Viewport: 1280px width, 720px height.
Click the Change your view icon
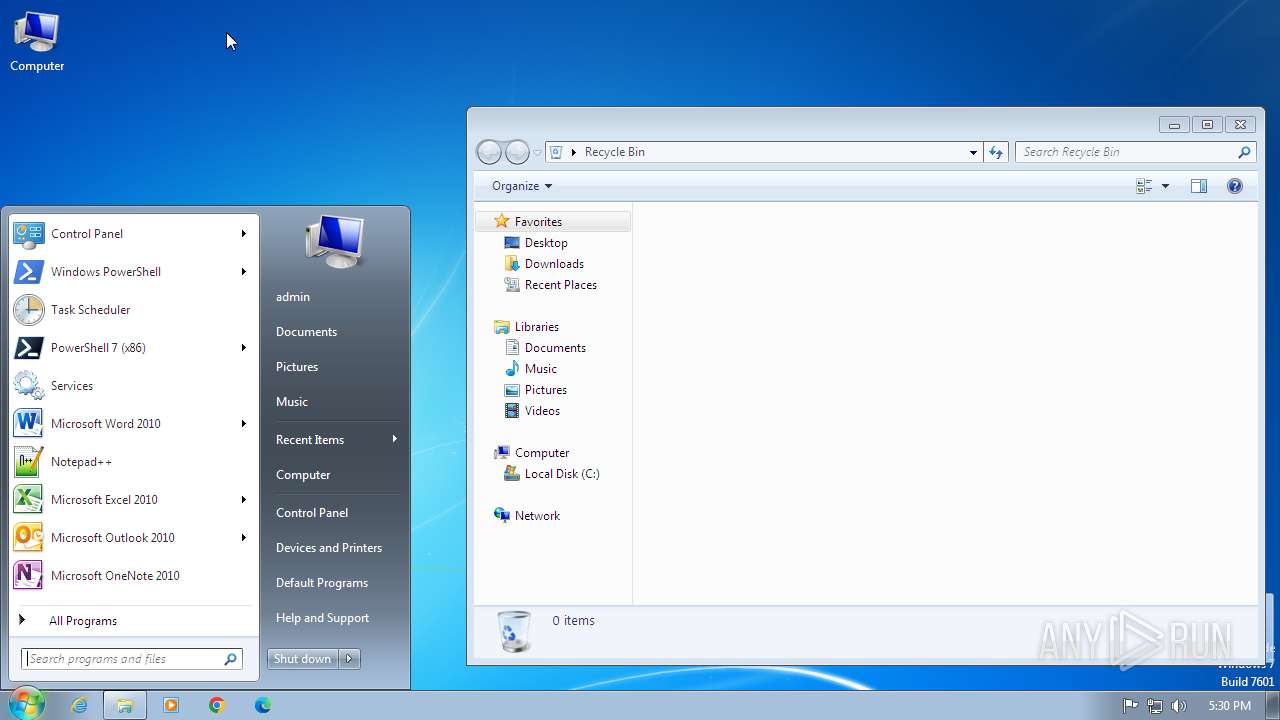(1144, 186)
